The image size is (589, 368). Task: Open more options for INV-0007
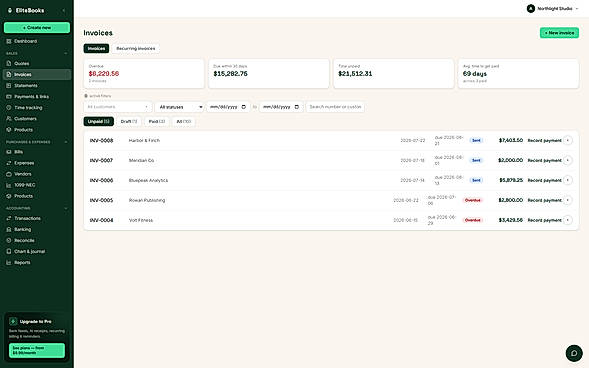[x=568, y=160]
